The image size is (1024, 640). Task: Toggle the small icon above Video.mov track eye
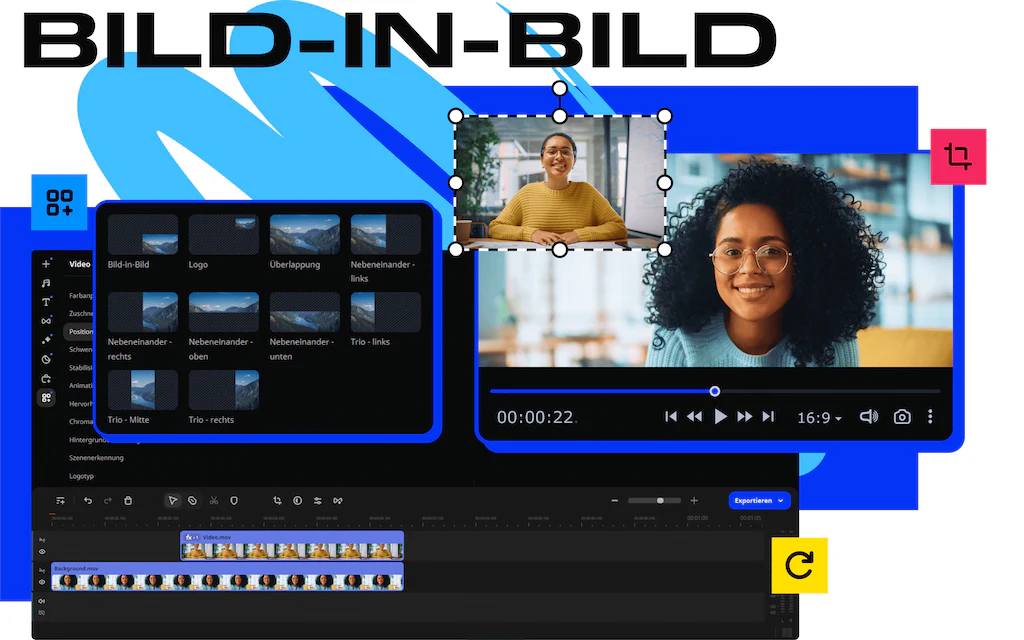click(42, 540)
